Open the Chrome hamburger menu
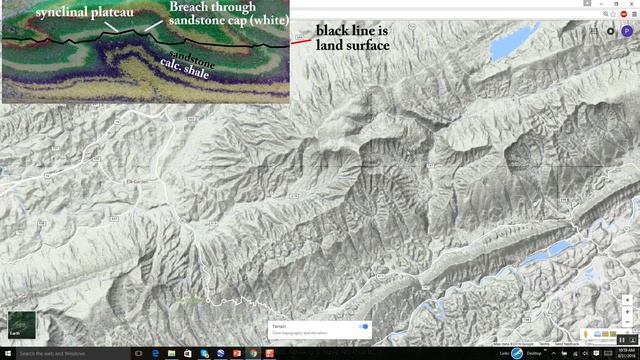This screenshot has height=360, width=640. pos(634,14)
